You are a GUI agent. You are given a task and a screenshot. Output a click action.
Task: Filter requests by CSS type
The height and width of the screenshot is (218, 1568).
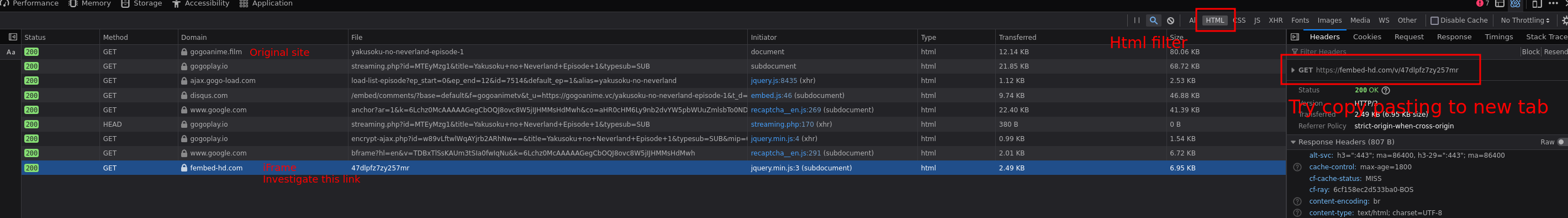pos(1239,20)
